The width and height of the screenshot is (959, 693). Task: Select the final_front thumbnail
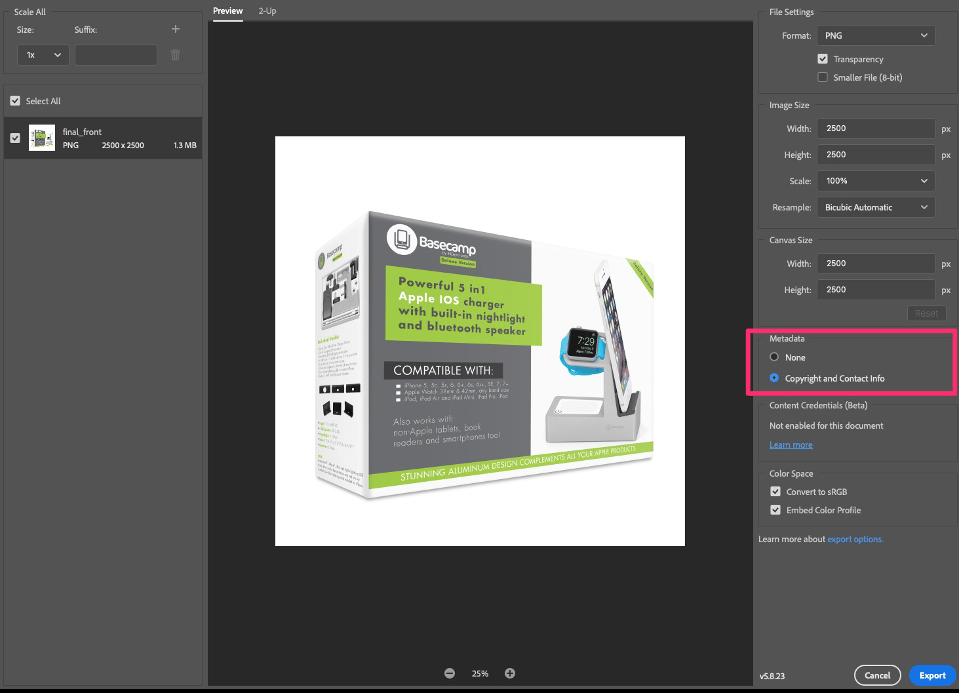coord(42,138)
